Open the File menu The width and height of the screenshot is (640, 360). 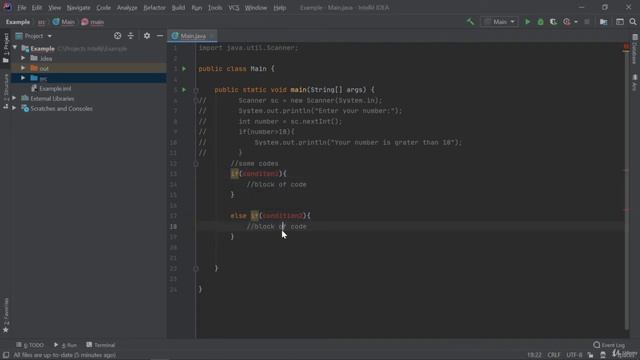tap(22, 8)
